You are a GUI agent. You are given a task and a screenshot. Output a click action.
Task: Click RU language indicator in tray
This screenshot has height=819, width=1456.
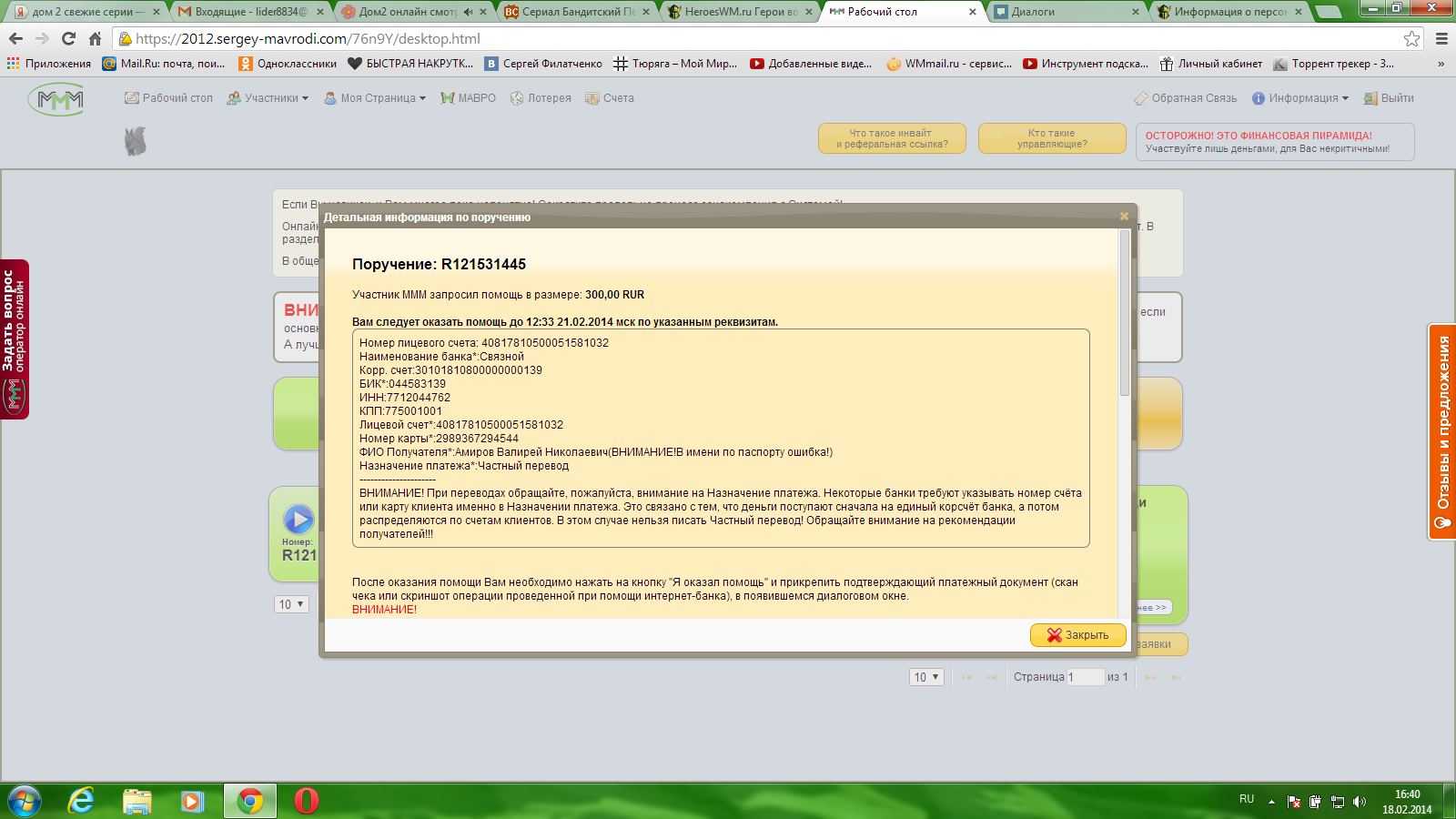pos(1247,799)
